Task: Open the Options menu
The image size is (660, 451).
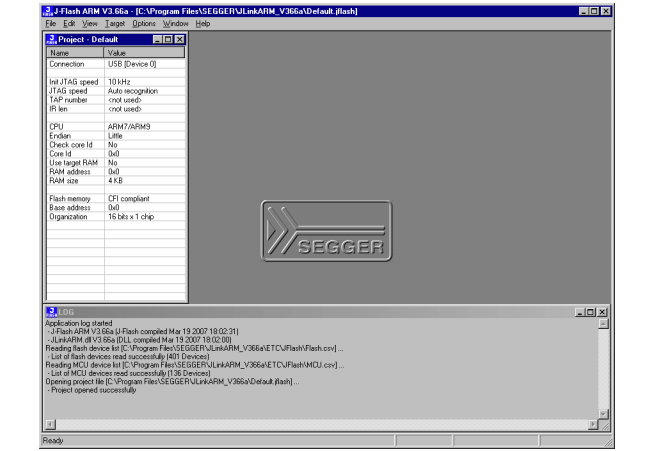Action: pos(144,24)
